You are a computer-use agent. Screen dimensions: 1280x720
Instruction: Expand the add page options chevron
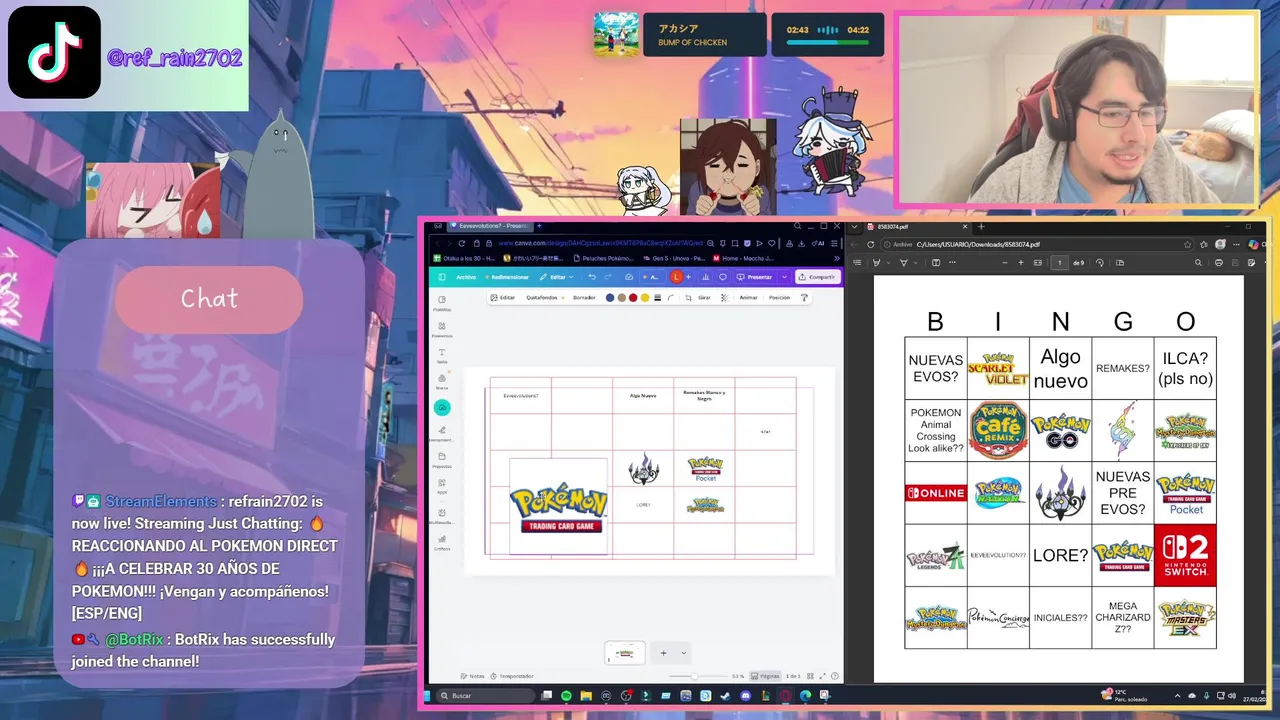(x=684, y=653)
